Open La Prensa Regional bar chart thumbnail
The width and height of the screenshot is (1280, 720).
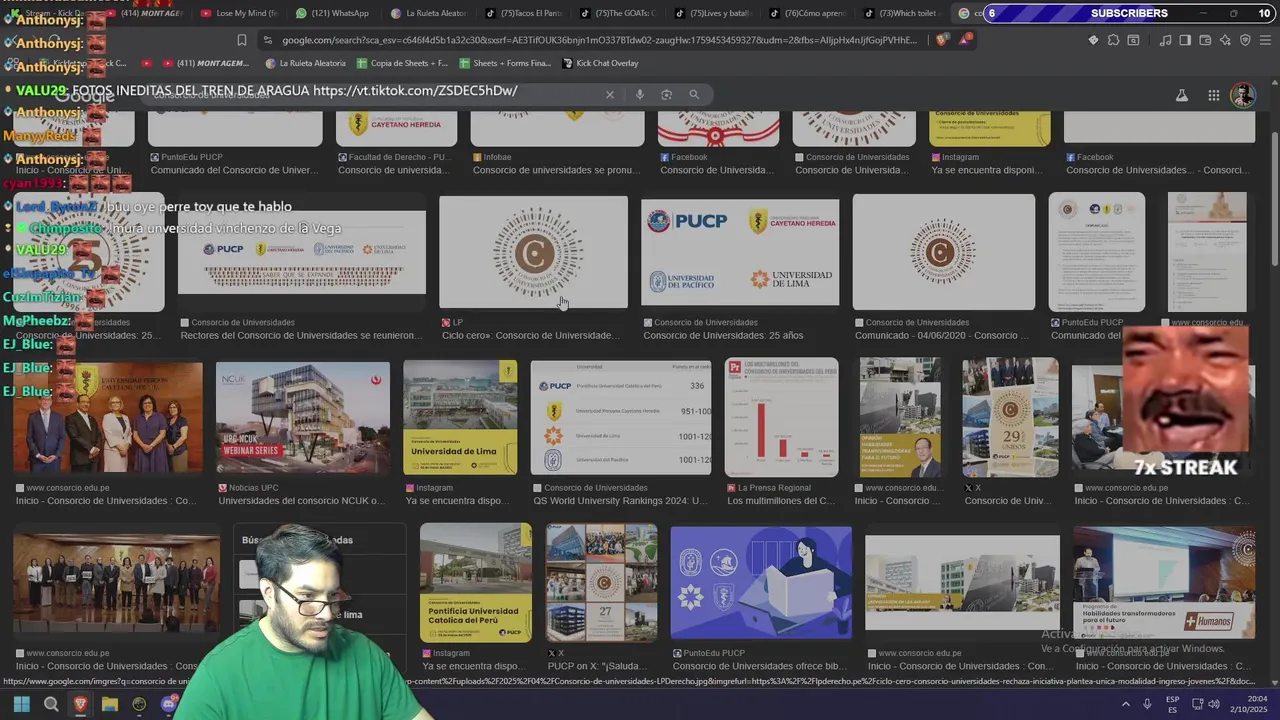pyautogui.click(x=781, y=417)
